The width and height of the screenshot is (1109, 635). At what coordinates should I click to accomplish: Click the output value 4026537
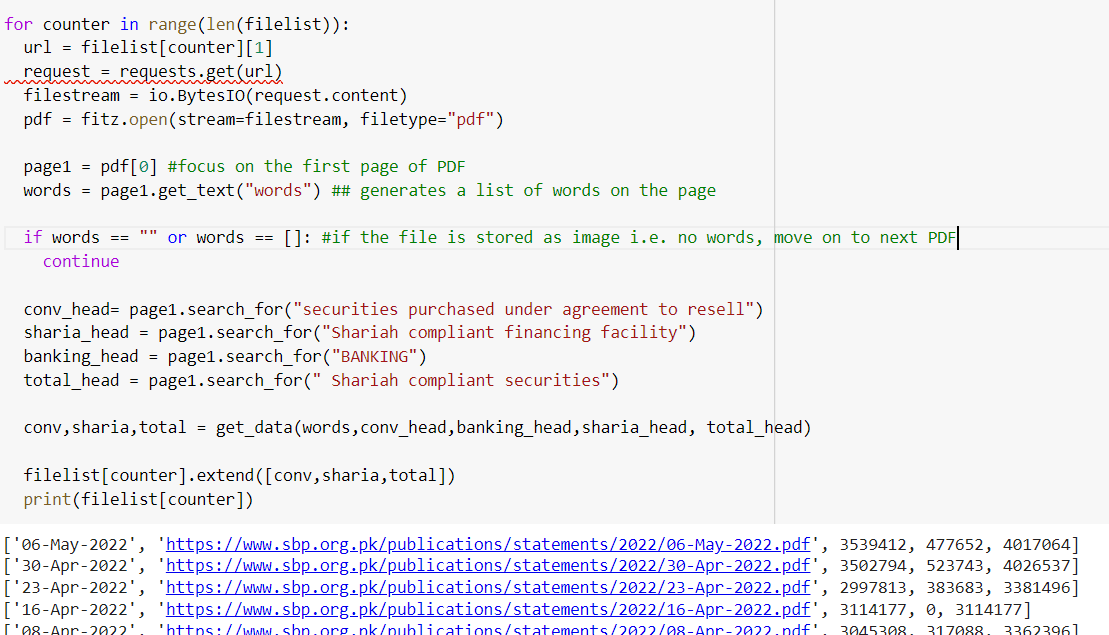tap(1036, 566)
